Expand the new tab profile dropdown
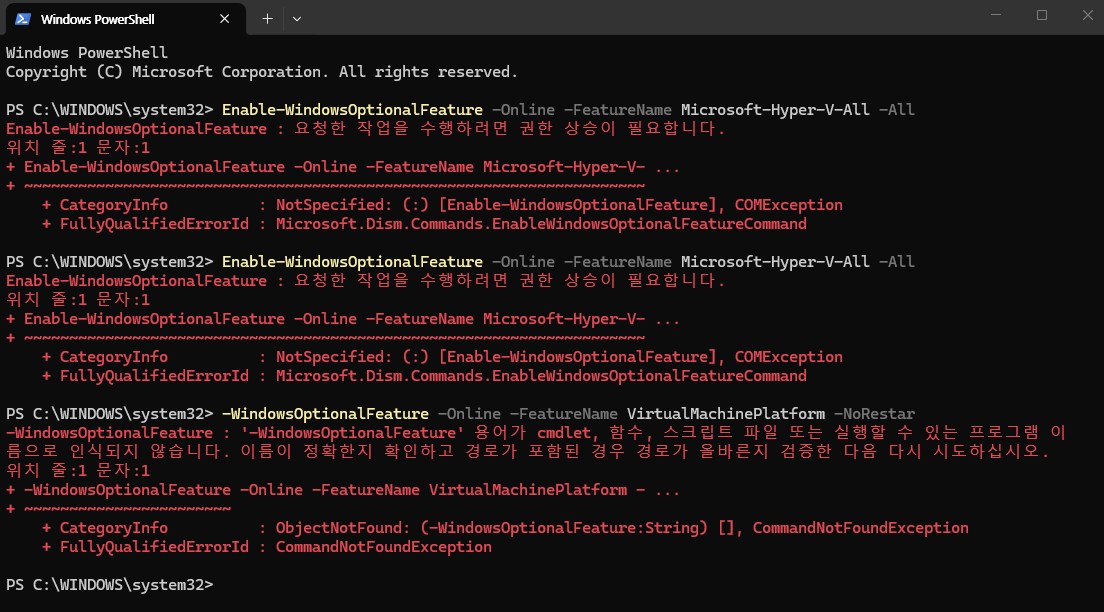Image resolution: width=1104 pixels, height=612 pixels. point(297,19)
